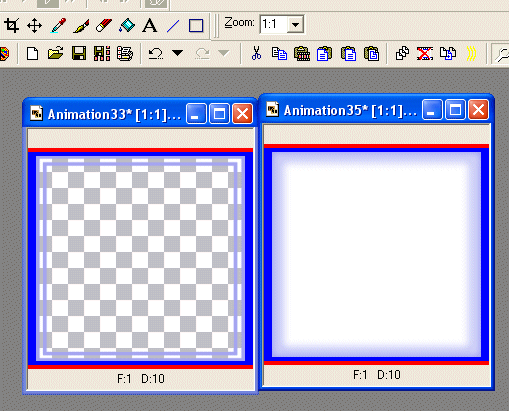Select the Flood Fill bucket tool
This screenshot has width=509, height=411.
coord(127,26)
